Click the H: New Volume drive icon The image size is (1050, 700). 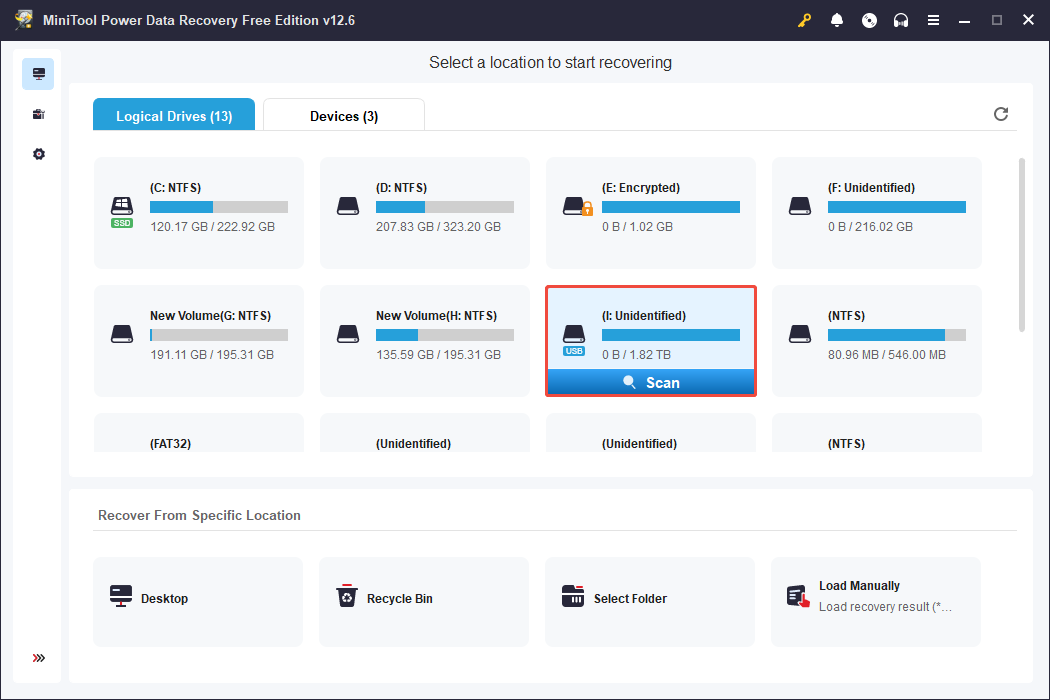click(x=348, y=334)
